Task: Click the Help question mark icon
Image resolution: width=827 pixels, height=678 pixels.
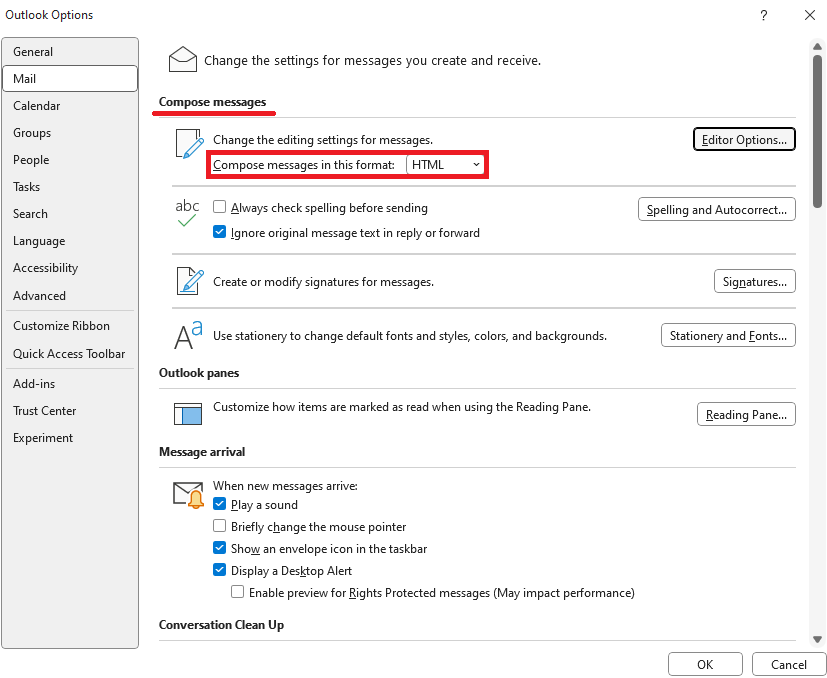Action: (x=763, y=15)
